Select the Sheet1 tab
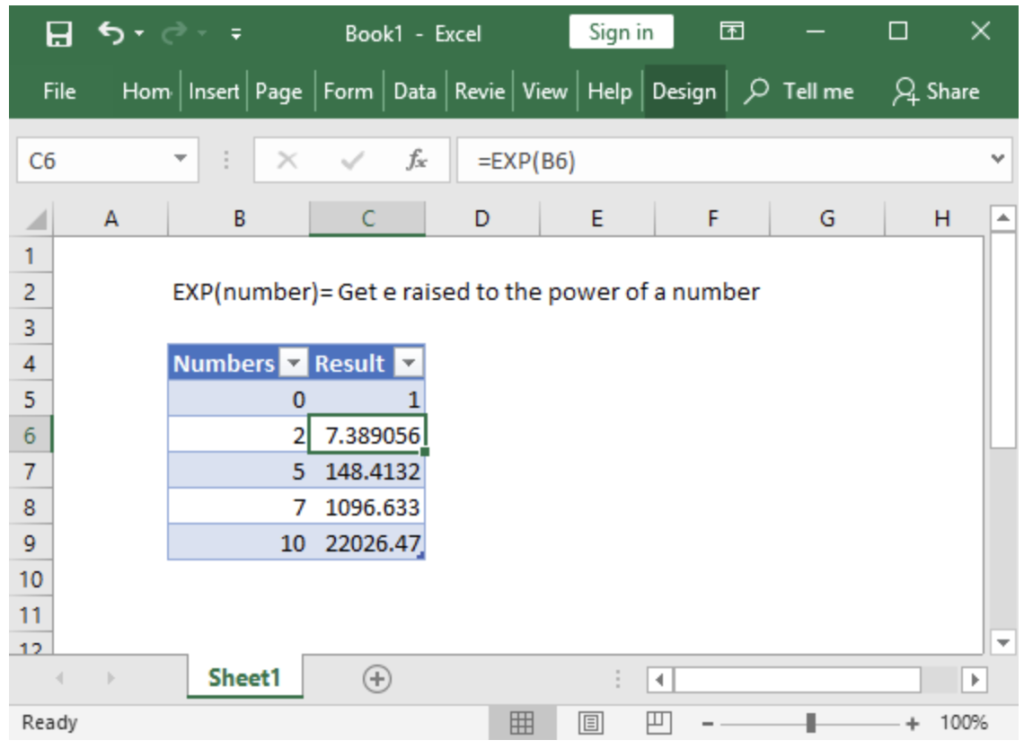 click(x=244, y=679)
